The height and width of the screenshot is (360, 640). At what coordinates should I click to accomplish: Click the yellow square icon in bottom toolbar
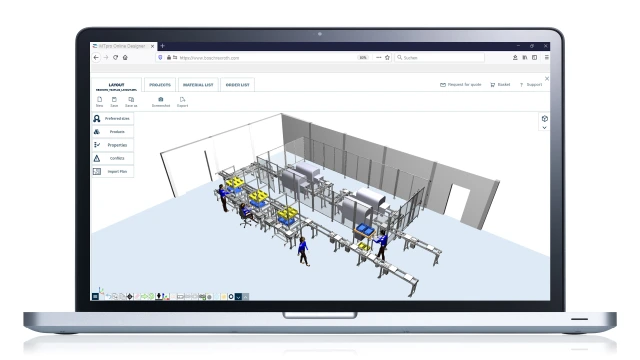click(224, 297)
